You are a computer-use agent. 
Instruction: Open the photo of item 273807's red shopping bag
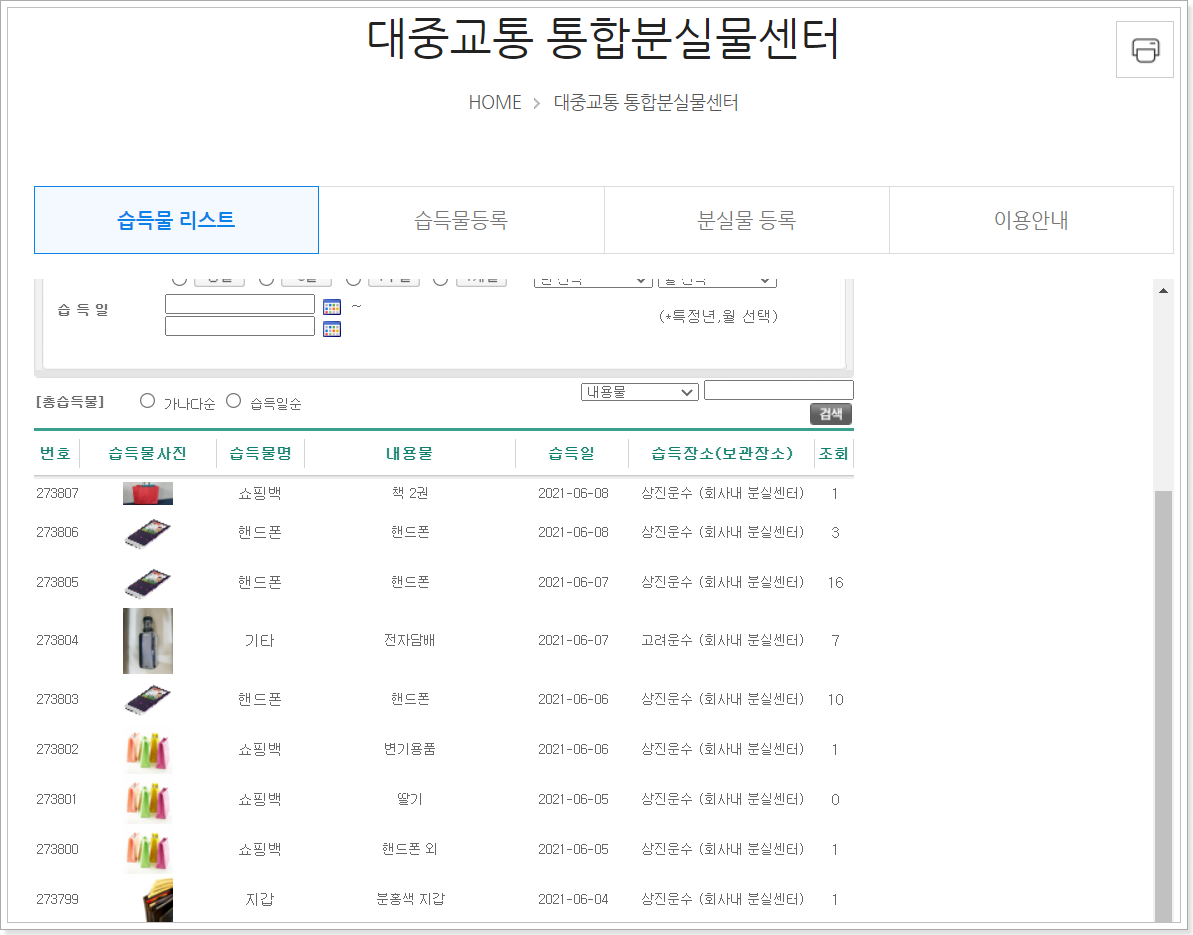click(x=147, y=492)
